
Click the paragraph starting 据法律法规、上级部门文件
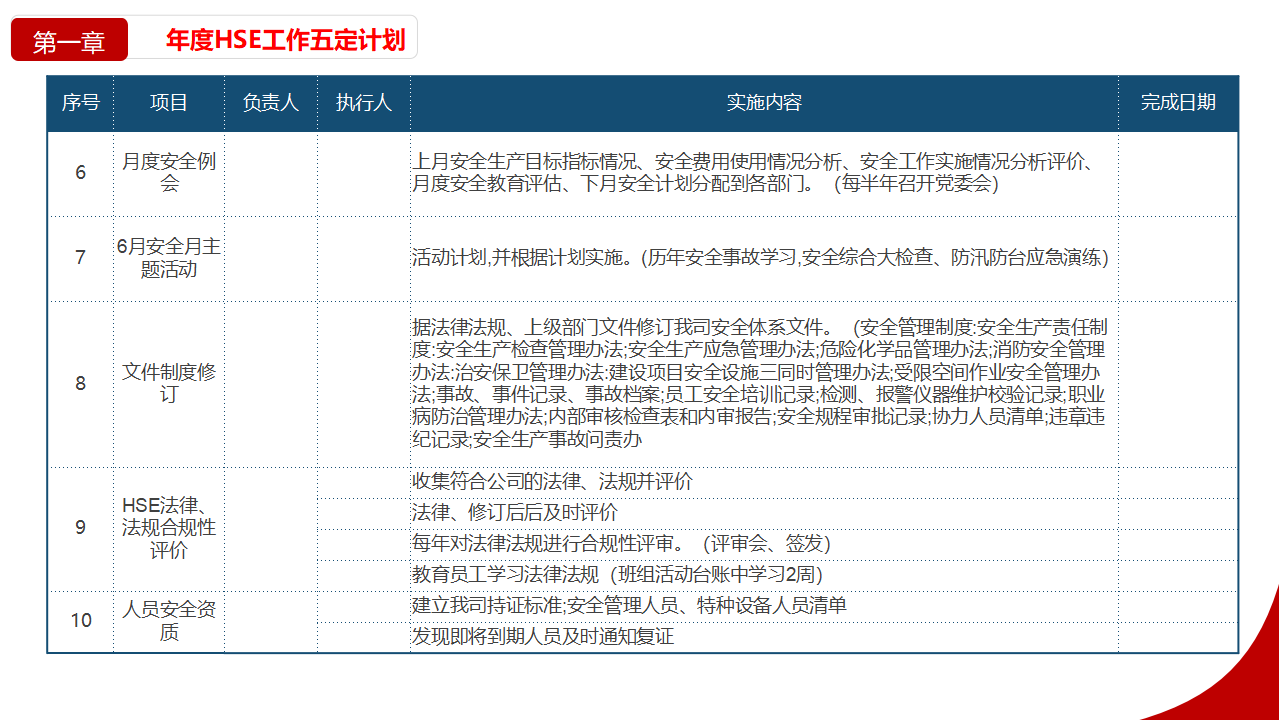click(x=760, y=384)
